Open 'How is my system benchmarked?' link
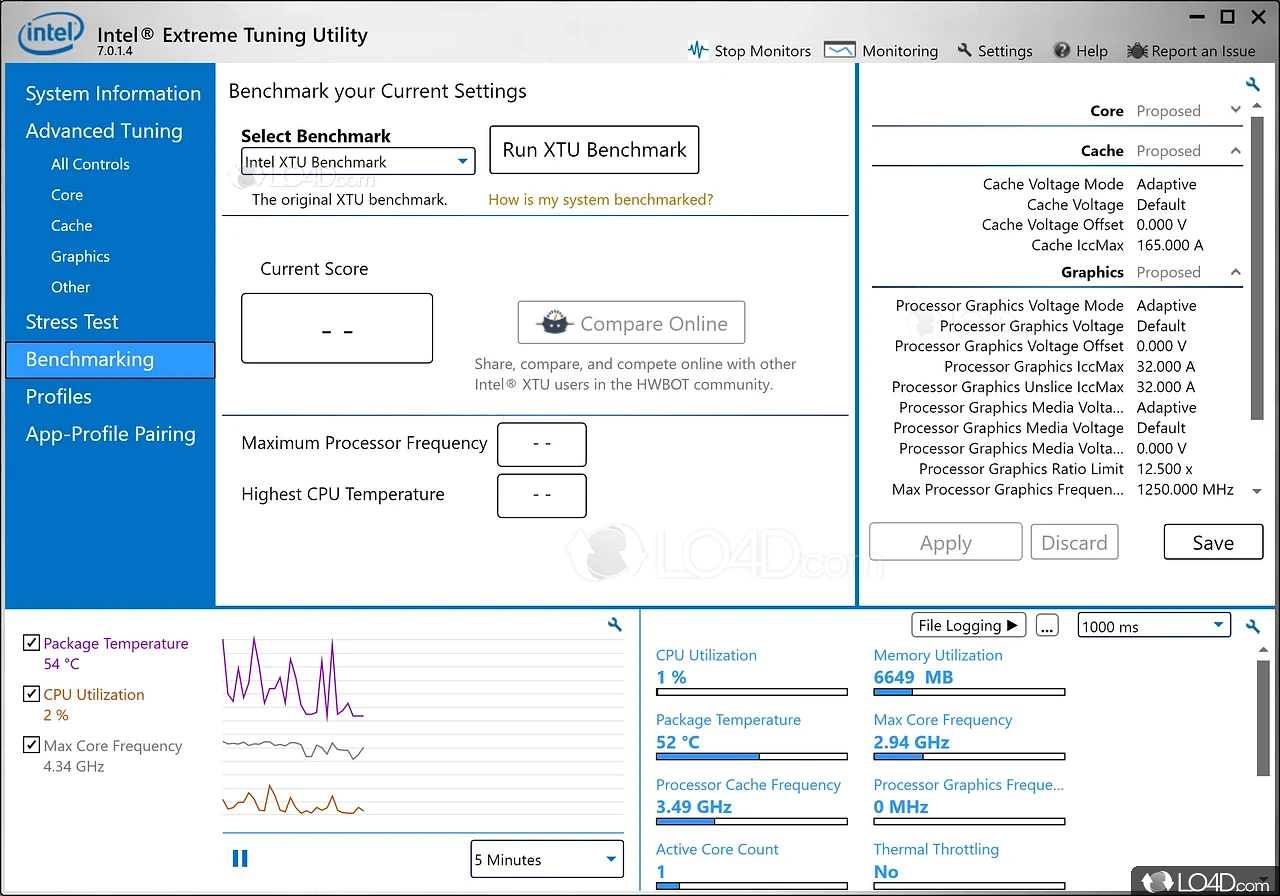This screenshot has width=1280, height=896. point(601,199)
